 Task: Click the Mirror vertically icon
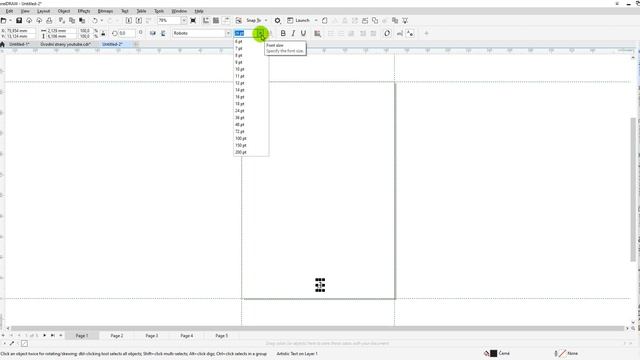(x=163, y=33)
